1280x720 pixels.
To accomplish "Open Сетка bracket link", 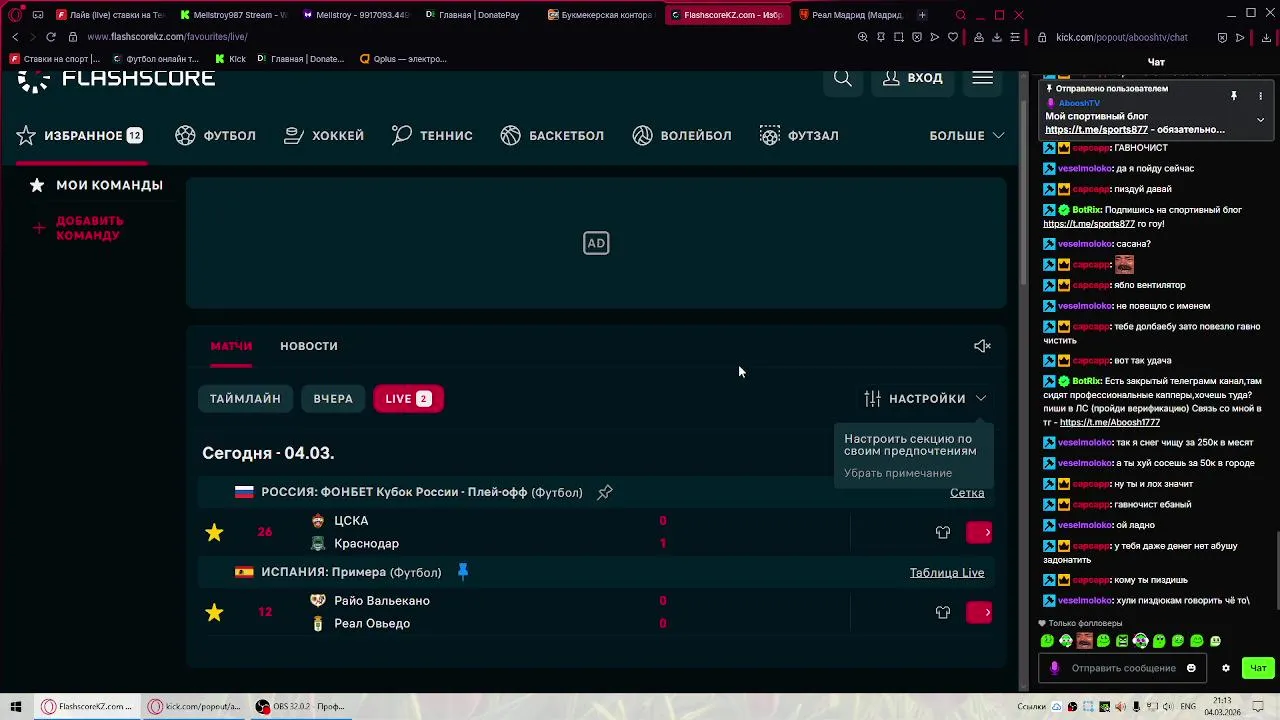I will [x=967, y=493].
